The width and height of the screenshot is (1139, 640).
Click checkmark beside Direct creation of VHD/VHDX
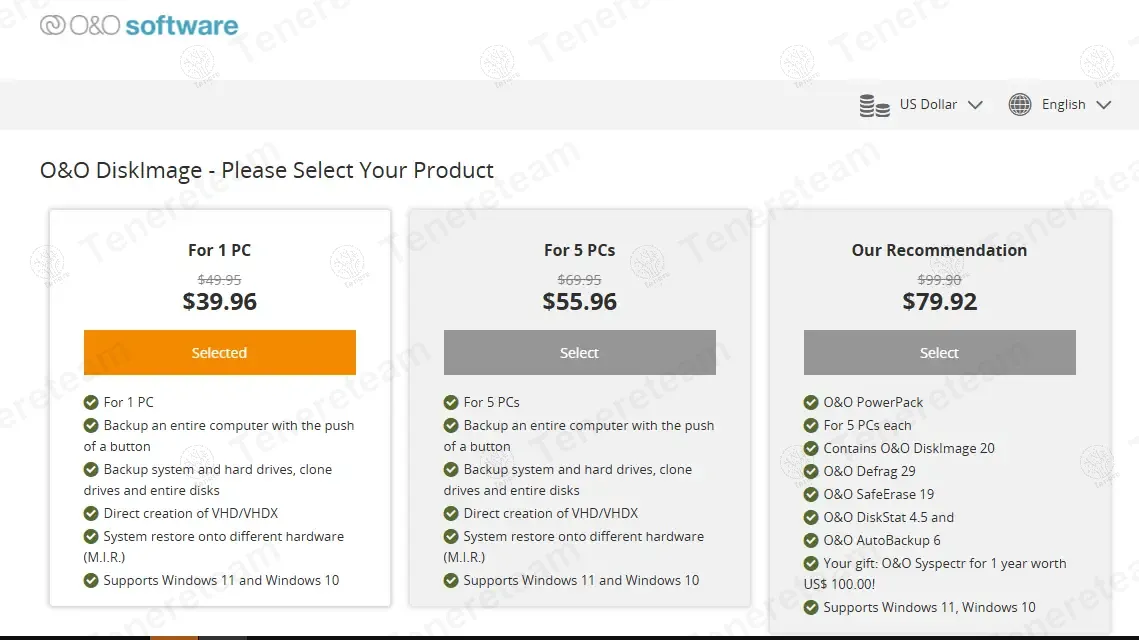[91, 513]
